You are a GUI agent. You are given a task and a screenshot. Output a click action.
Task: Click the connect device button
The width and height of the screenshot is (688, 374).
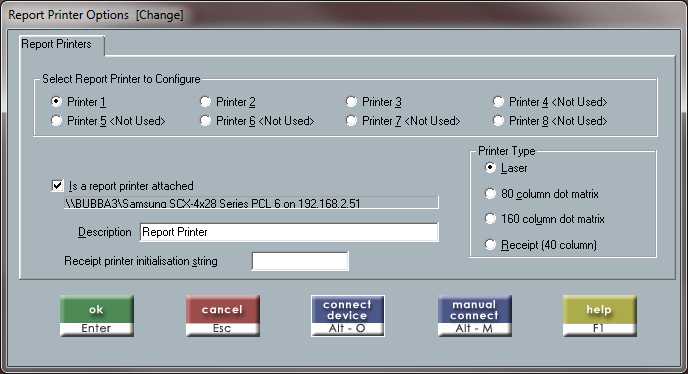[348, 316]
